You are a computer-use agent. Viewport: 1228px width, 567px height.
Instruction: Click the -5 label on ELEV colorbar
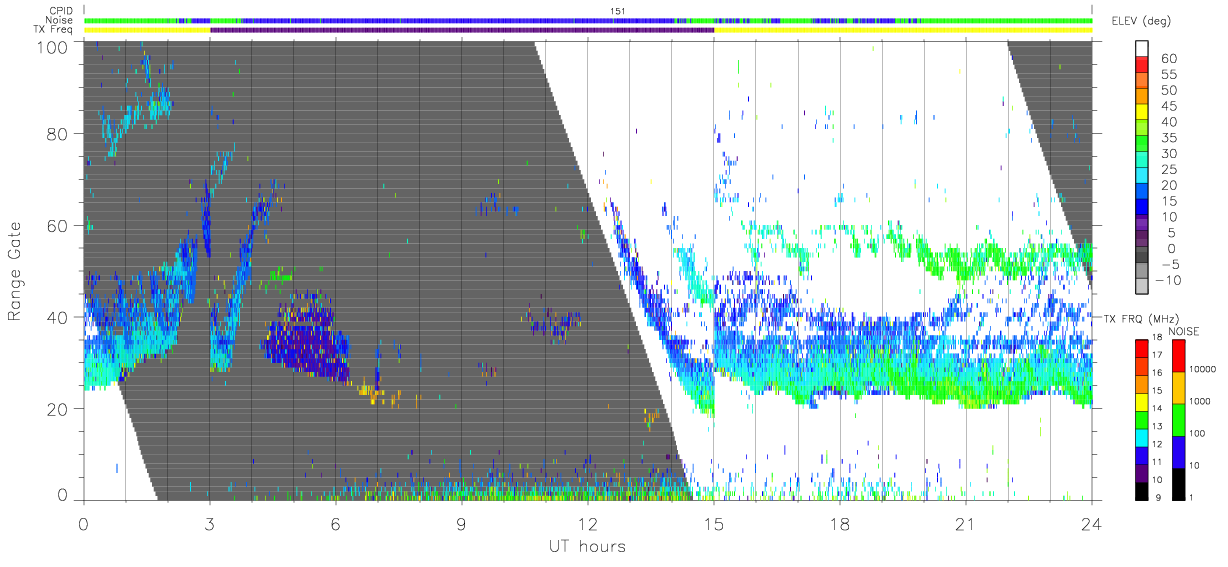tap(1170, 264)
